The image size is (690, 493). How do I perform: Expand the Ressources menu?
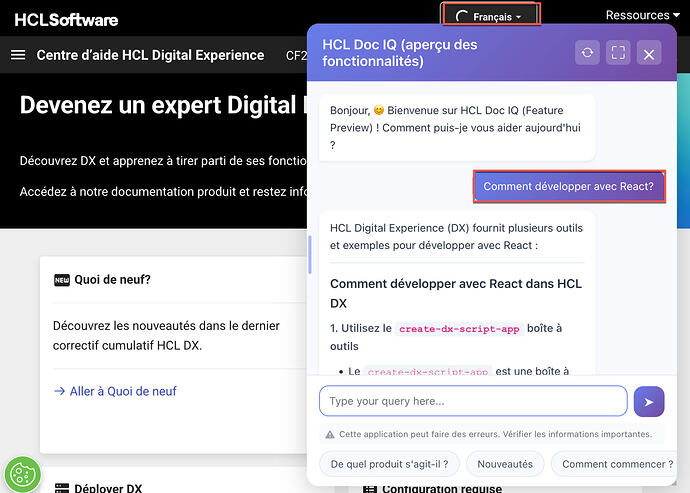pos(642,15)
